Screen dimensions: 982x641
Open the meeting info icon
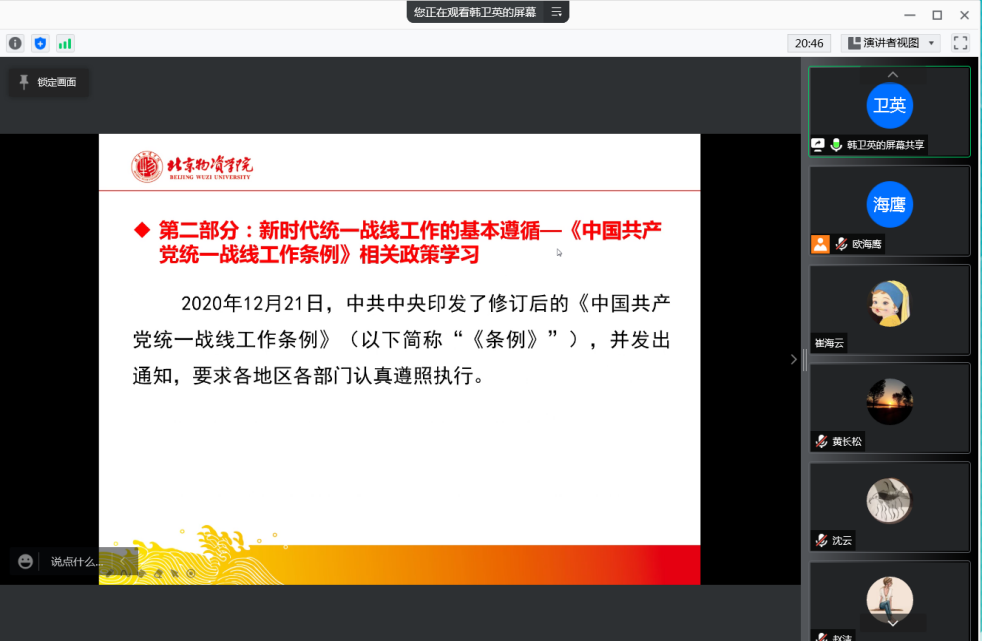pyautogui.click(x=15, y=43)
